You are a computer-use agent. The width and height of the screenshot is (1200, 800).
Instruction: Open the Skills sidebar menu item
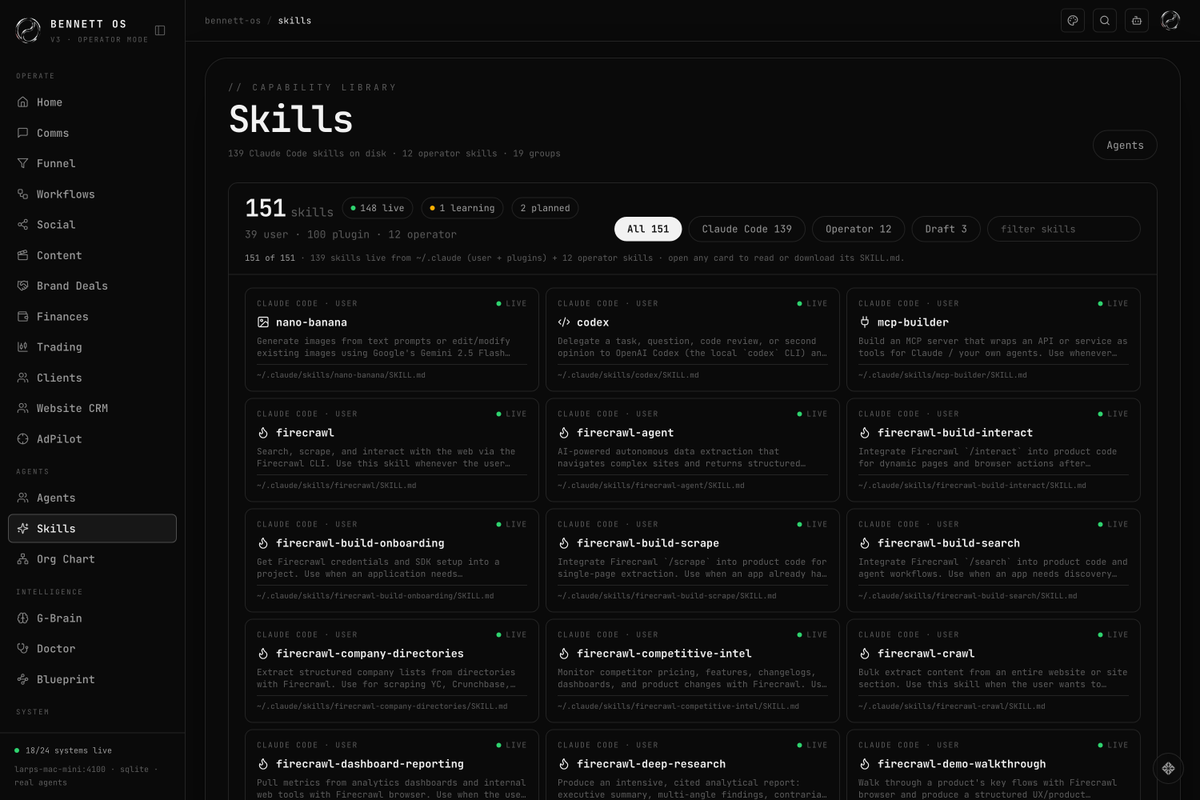pyautogui.click(x=92, y=528)
